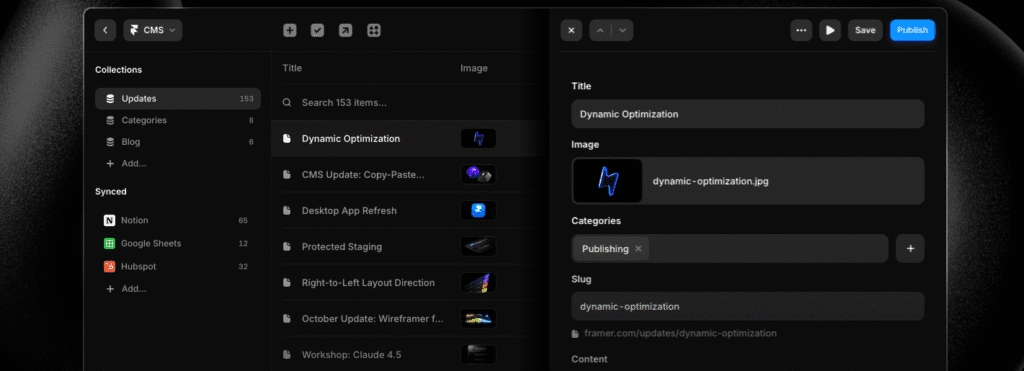Click the Google Sheets icon
Viewport: 1024px width, 371px height.
[x=110, y=243]
